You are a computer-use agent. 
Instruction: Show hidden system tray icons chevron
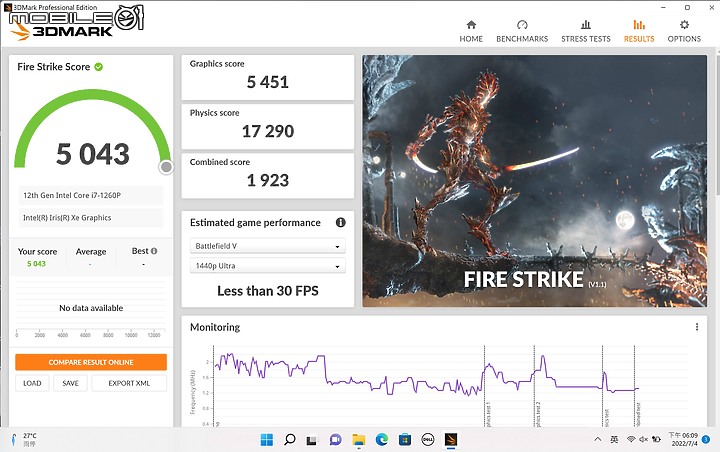tap(597, 439)
